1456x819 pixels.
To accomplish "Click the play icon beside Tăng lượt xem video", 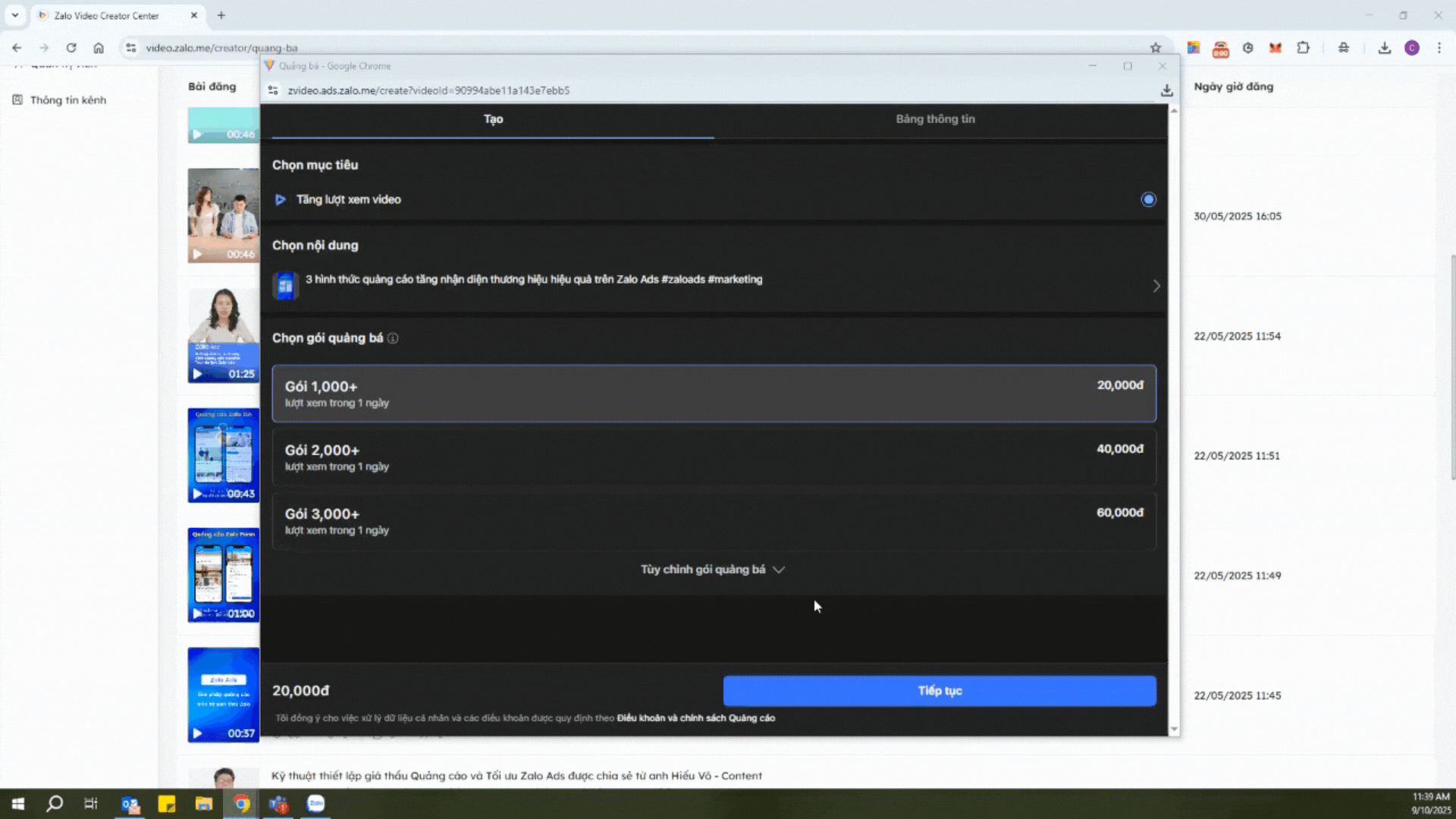I will click(280, 199).
